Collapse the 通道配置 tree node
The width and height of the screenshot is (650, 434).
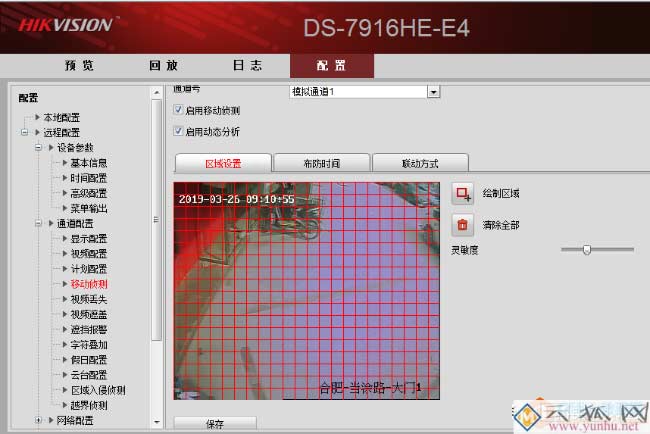coord(38,223)
